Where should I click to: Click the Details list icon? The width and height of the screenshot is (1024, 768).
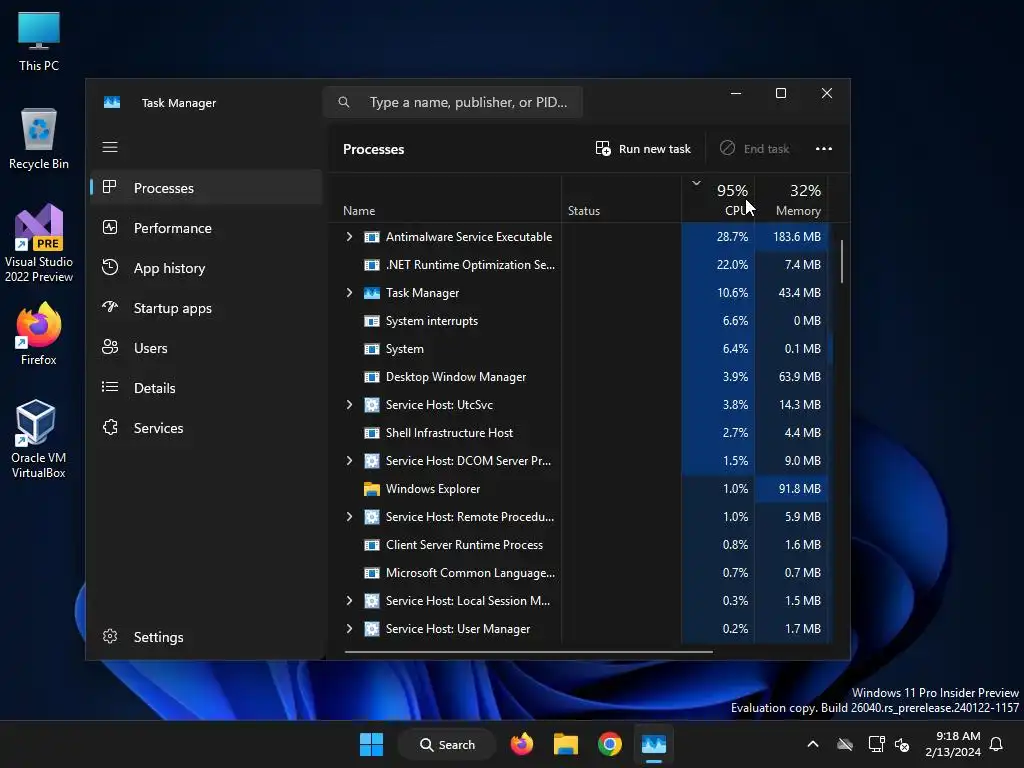pos(110,387)
